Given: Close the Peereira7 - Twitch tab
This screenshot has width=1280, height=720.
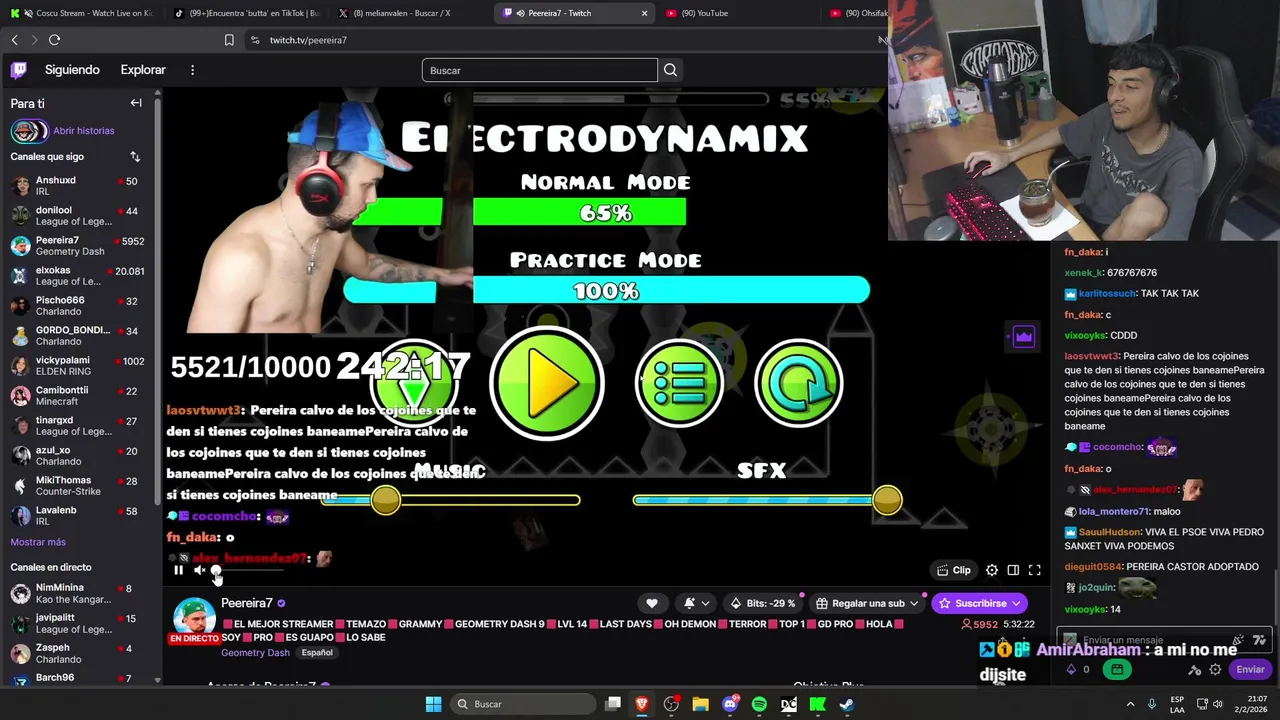Looking at the screenshot, I should (x=644, y=13).
